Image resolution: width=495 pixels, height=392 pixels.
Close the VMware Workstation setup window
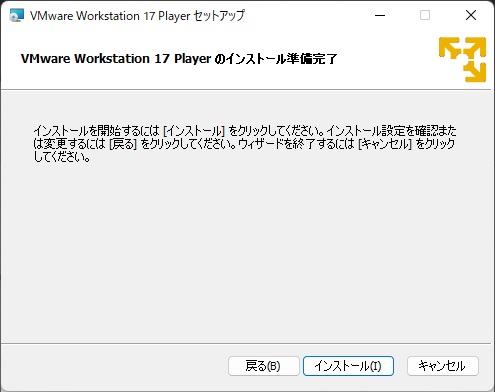click(471, 15)
